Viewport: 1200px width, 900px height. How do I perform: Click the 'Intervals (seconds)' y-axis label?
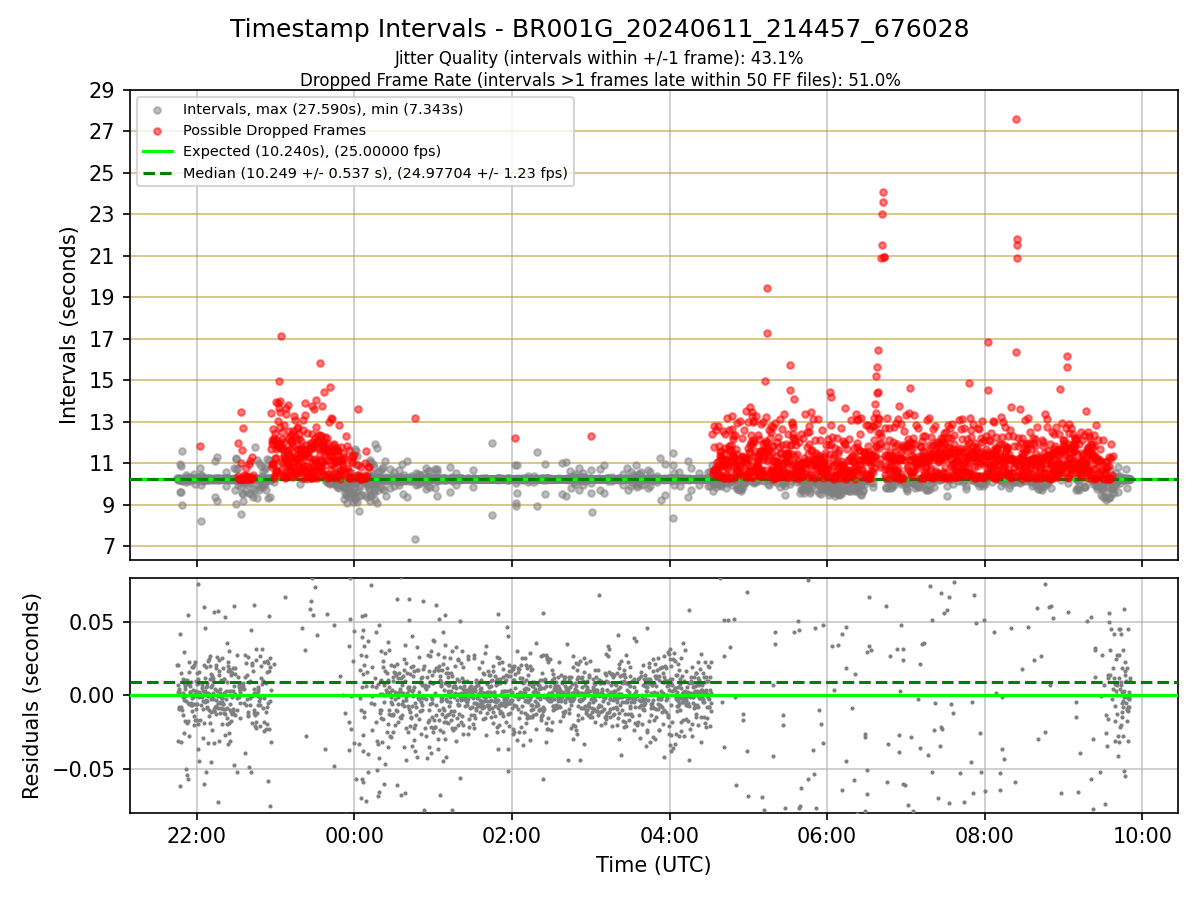[68, 324]
